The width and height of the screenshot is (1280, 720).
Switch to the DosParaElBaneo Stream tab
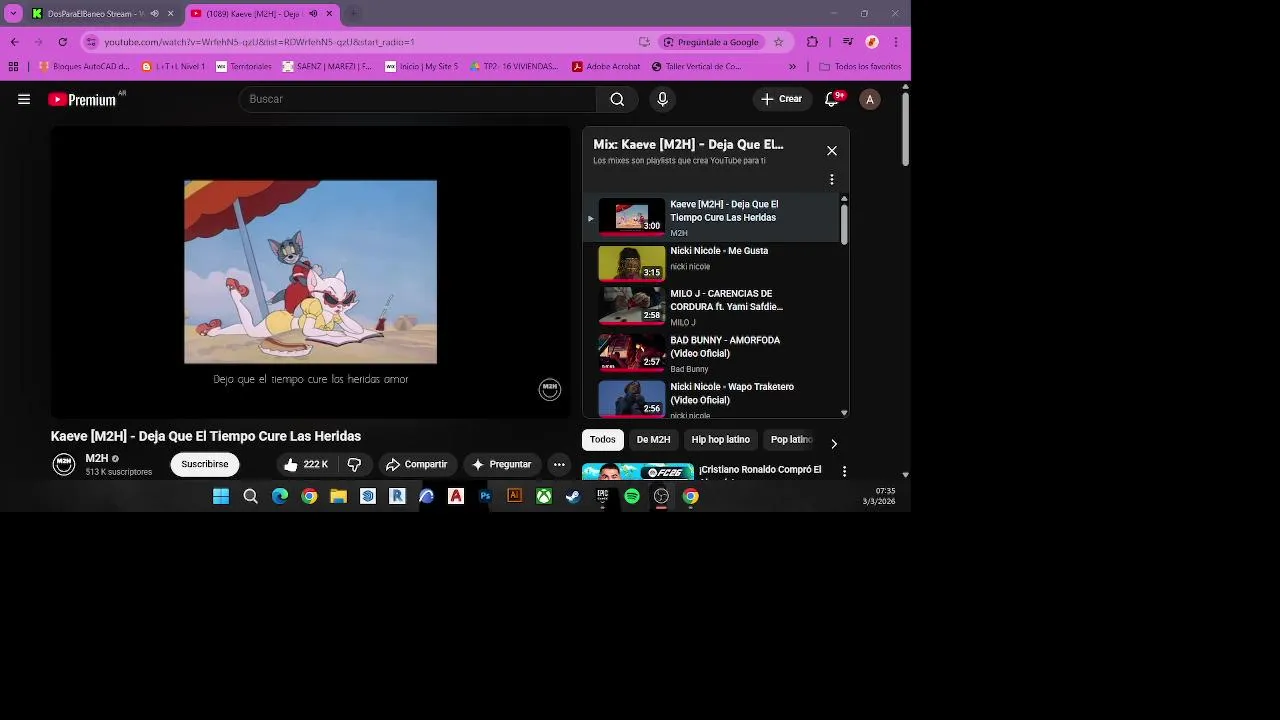97,14
